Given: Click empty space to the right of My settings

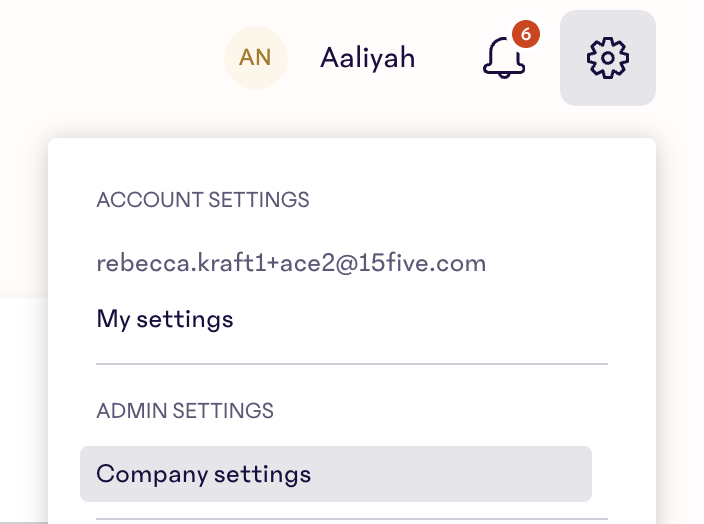Looking at the screenshot, I should (x=450, y=320).
